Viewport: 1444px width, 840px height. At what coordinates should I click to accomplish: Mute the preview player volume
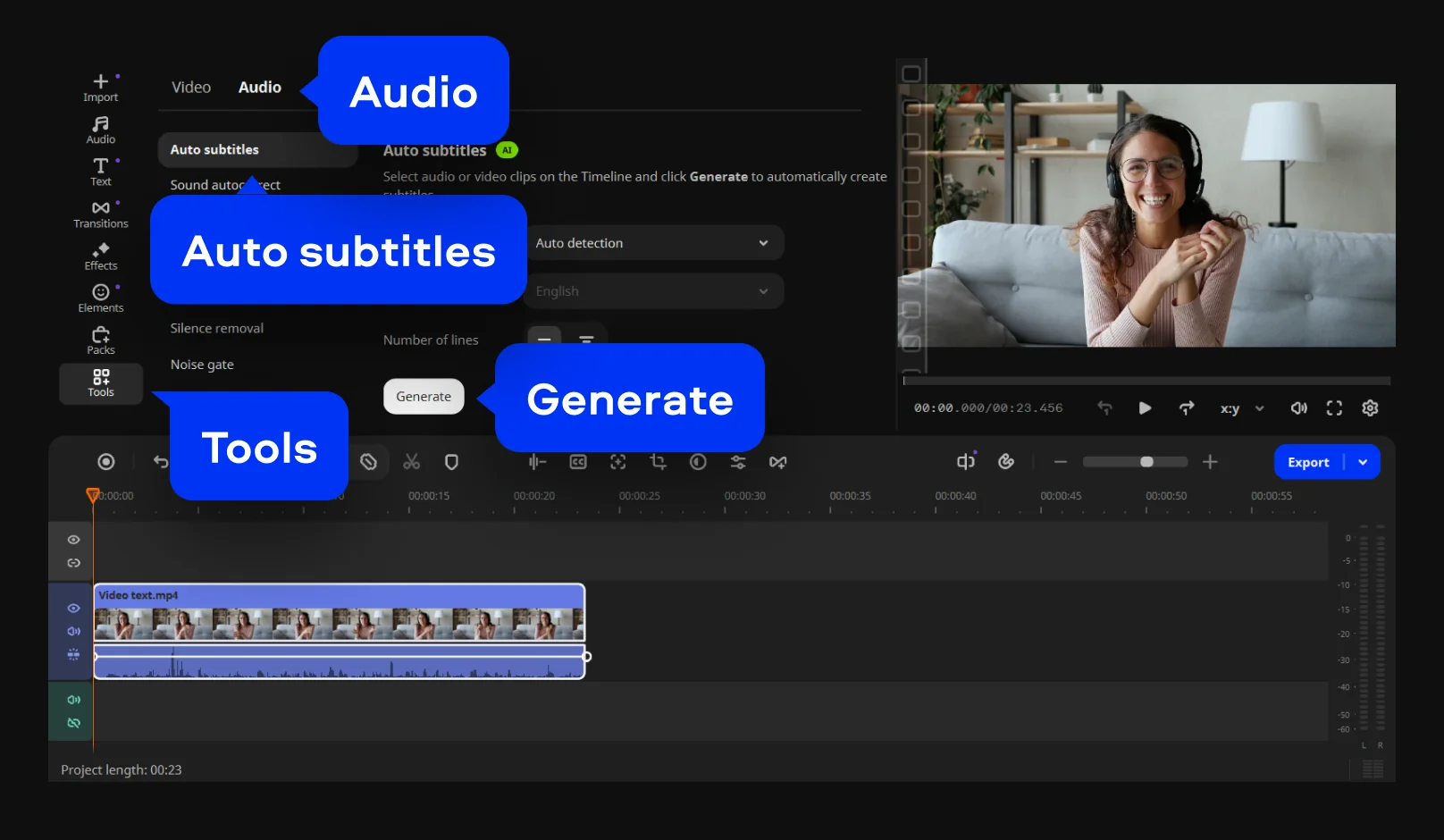tap(1298, 408)
